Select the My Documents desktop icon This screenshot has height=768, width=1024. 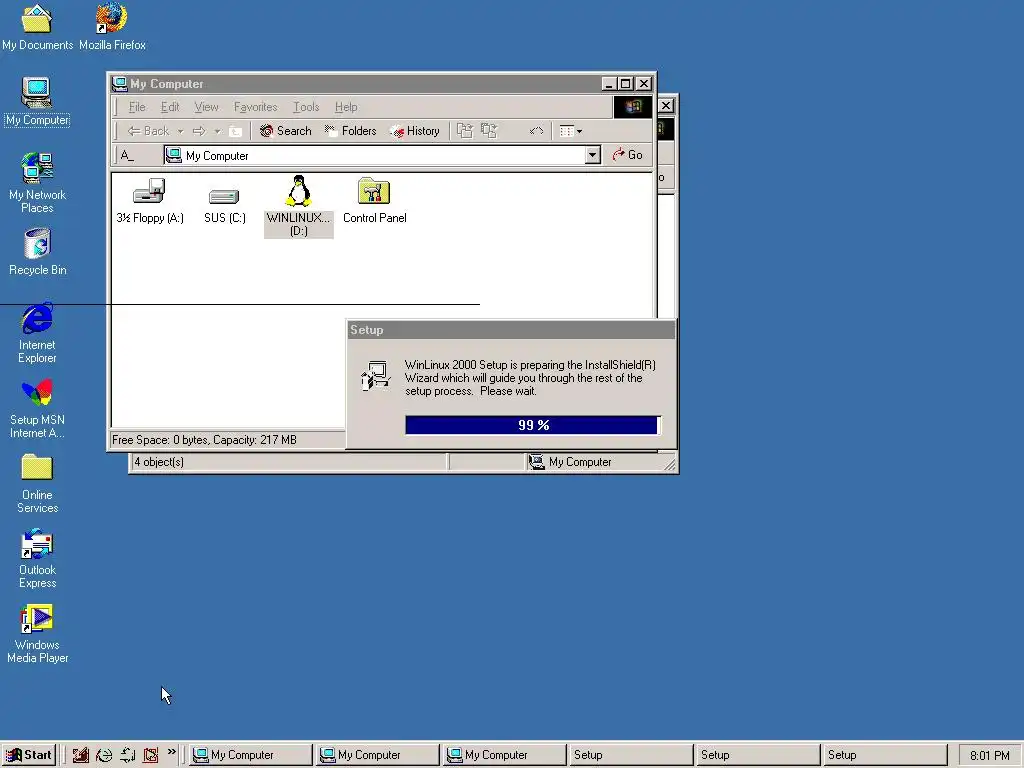click(37, 19)
